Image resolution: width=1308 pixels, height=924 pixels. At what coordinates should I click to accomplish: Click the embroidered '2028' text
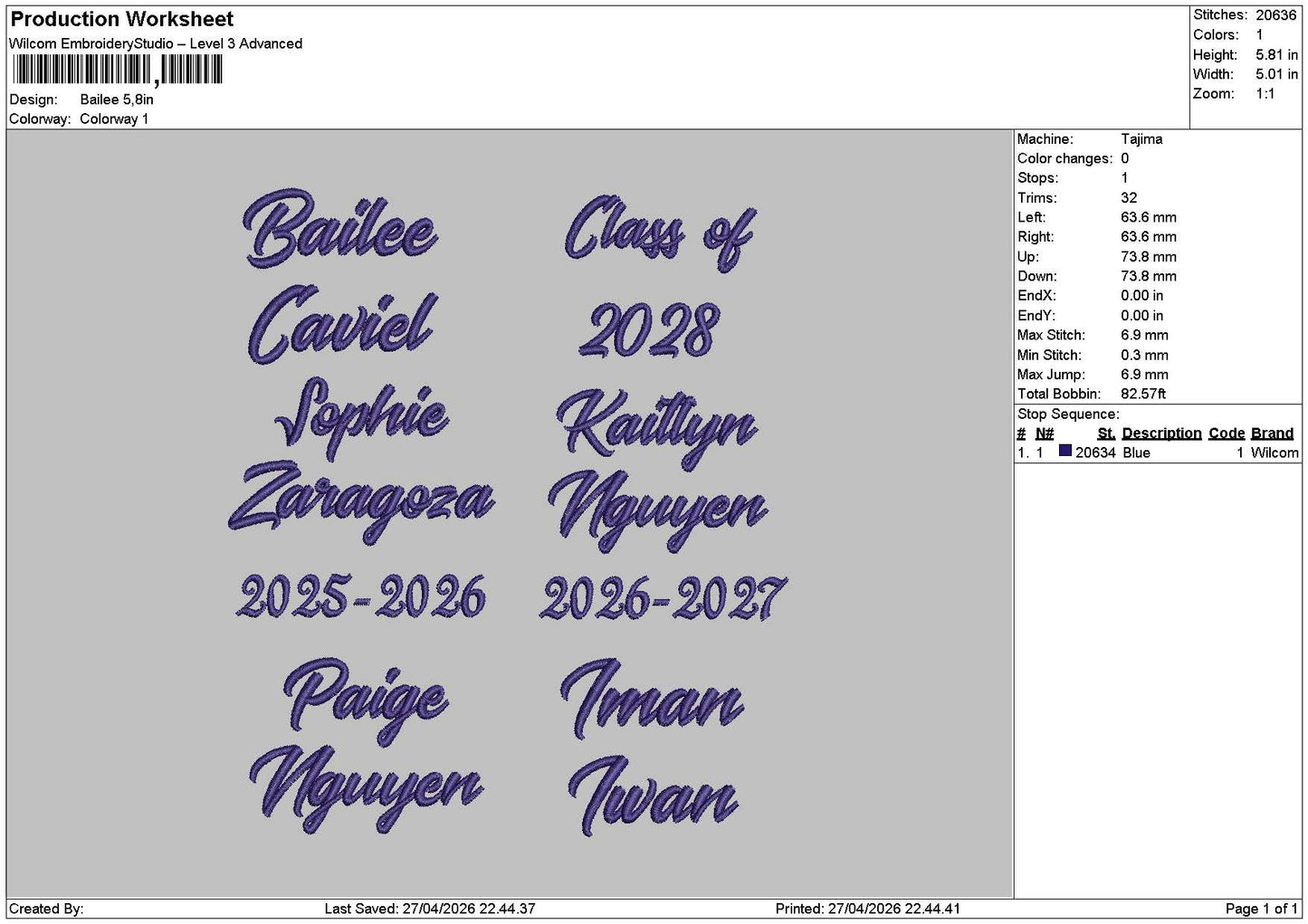[x=650, y=330]
